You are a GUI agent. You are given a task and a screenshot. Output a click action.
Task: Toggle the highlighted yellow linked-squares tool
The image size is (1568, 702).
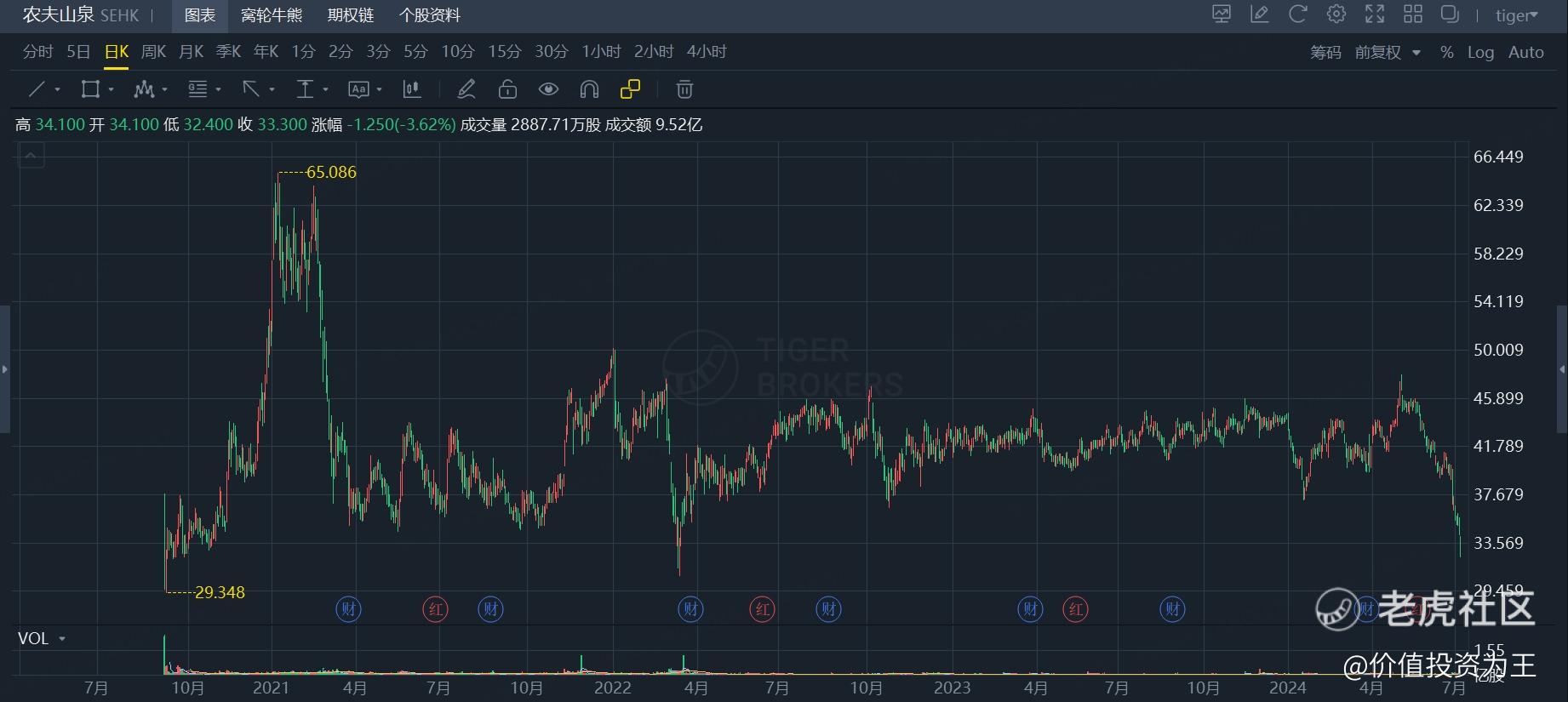click(x=630, y=89)
